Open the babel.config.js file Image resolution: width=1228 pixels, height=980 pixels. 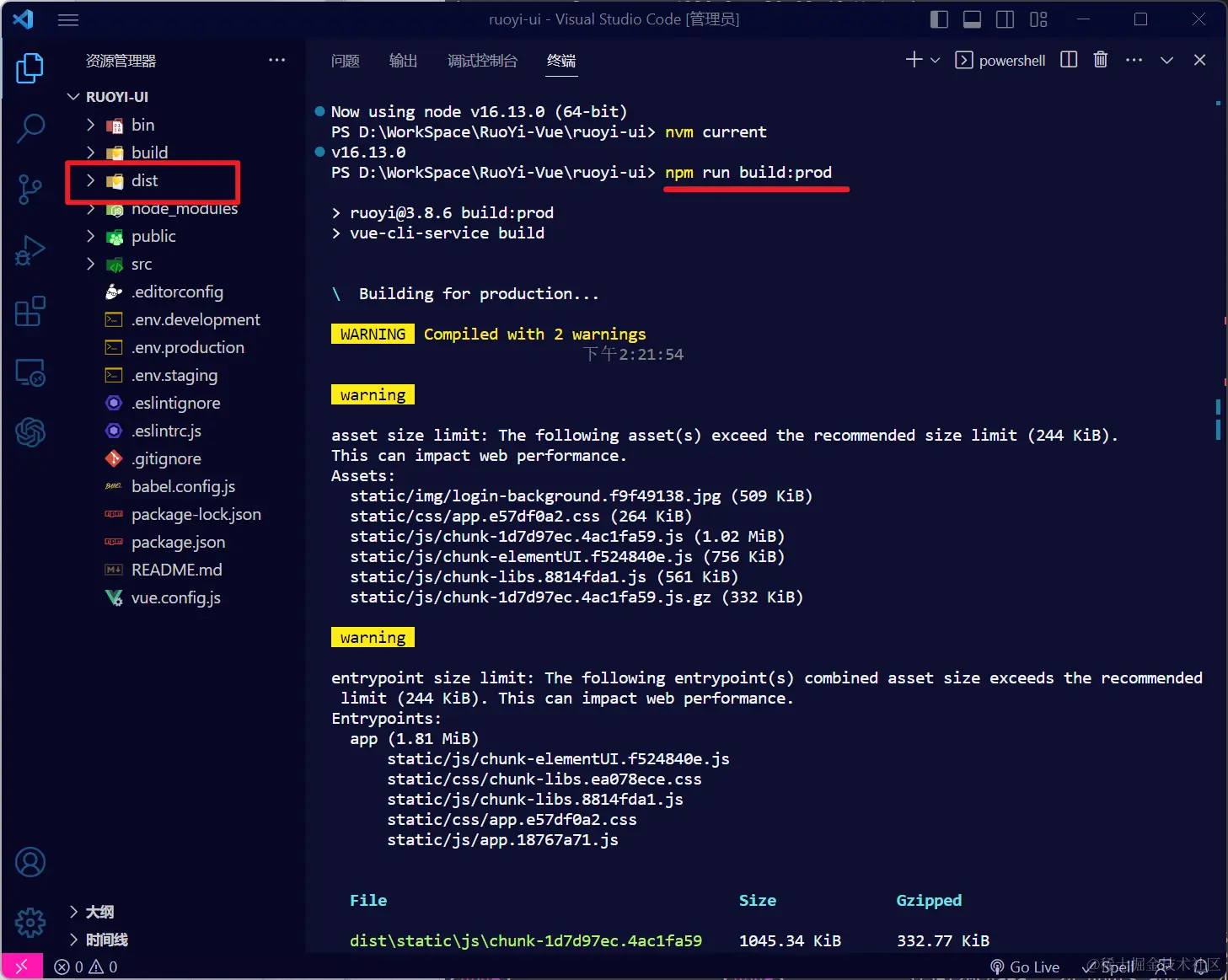tap(183, 486)
